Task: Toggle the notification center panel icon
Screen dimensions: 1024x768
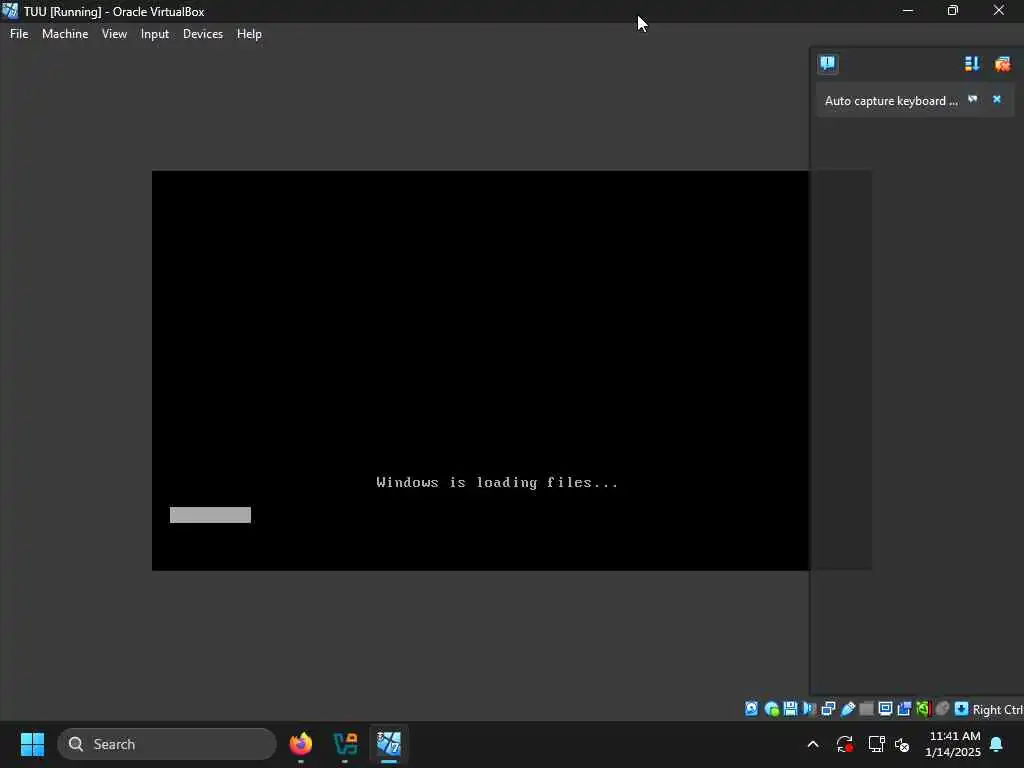Action: pyautogui.click(x=827, y=63)
